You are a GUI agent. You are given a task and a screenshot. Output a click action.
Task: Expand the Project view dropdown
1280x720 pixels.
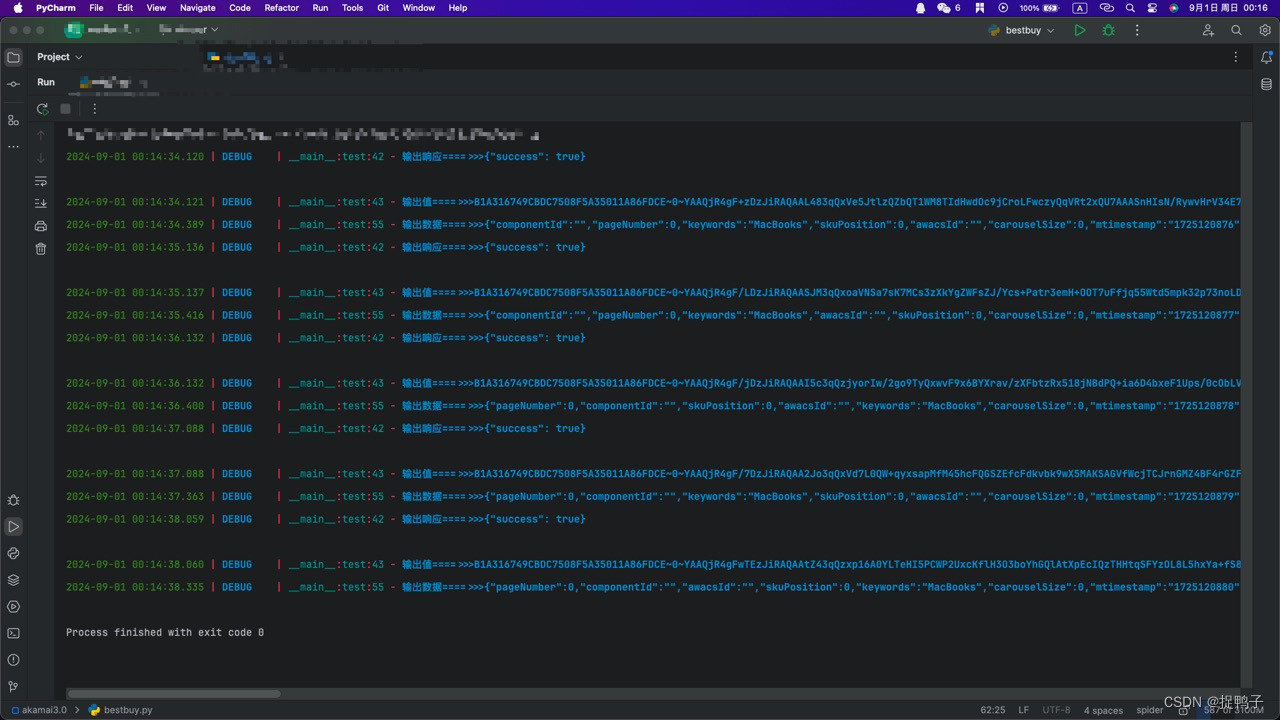60,57
